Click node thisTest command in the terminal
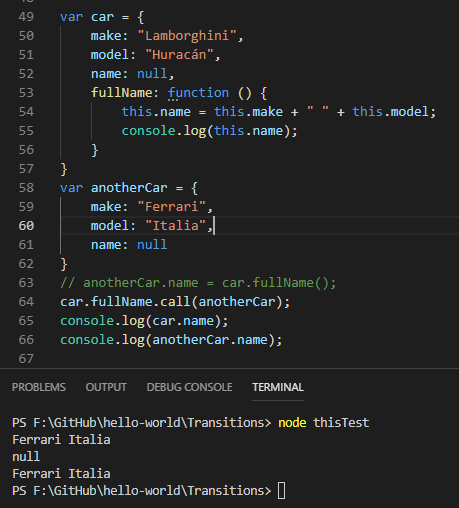 [324, 423]
